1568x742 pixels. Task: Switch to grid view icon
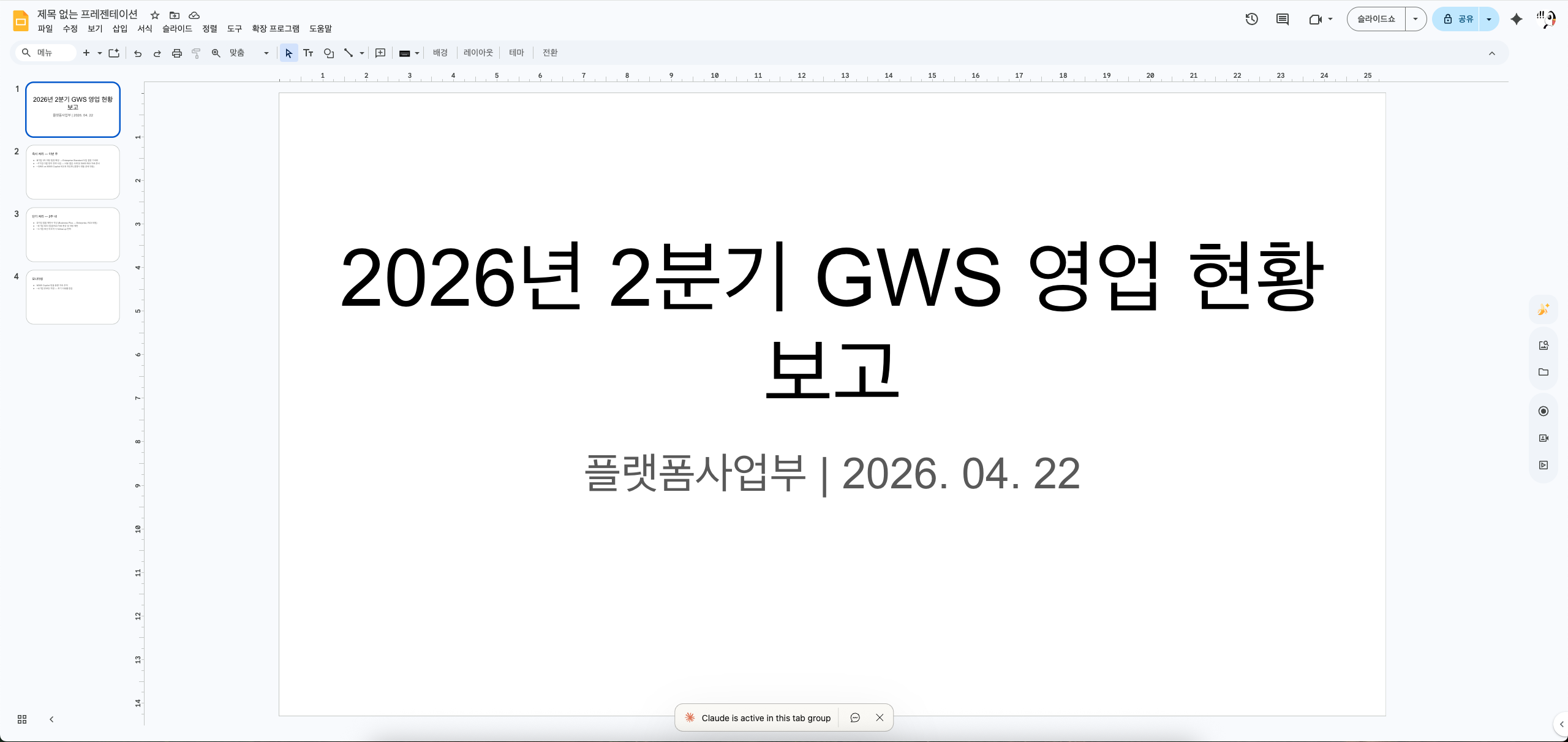pyautogui.click(x=22, y=719)
